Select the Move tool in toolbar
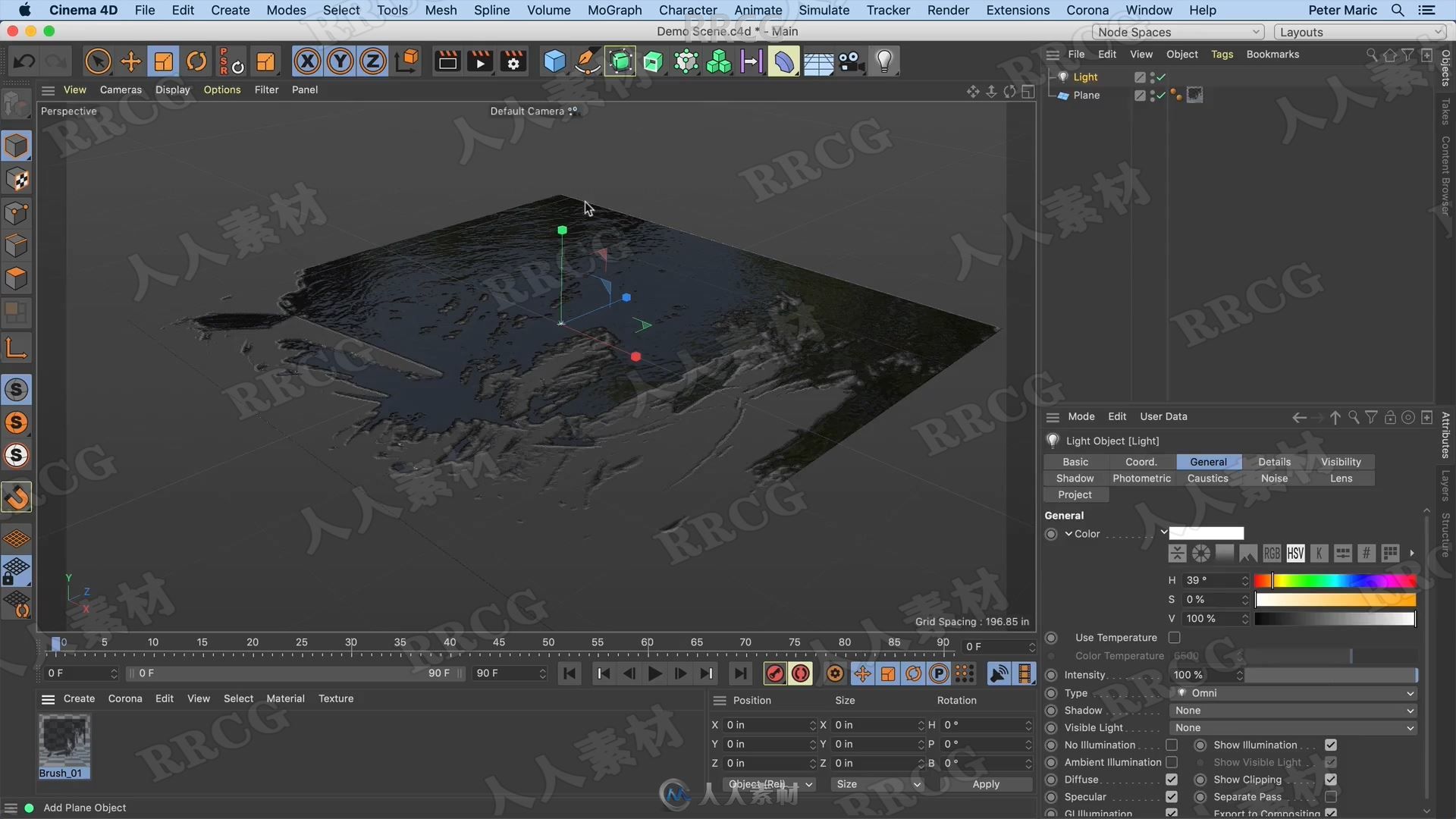1456x819 pixels. click(x=131, y=61)
